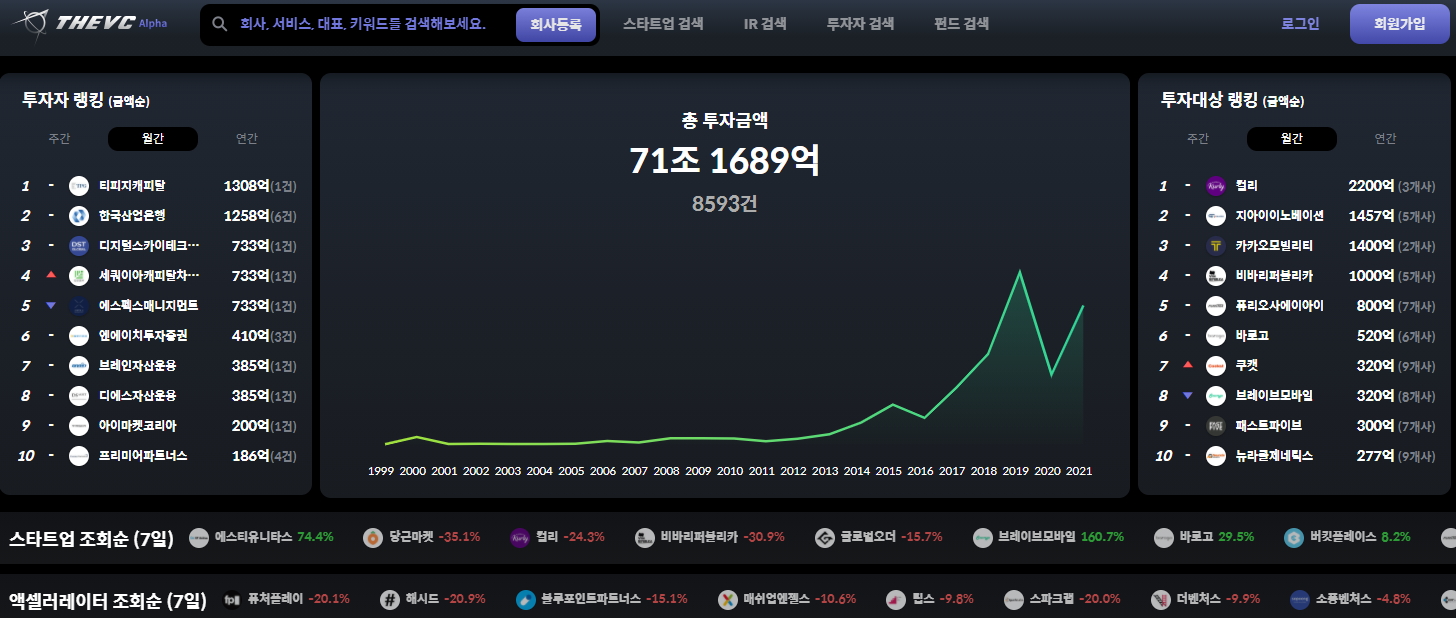Screen dimensions: 1456x618
Task: Select the 카카오모빌리티 logo icon
Action: (1216, 246)
